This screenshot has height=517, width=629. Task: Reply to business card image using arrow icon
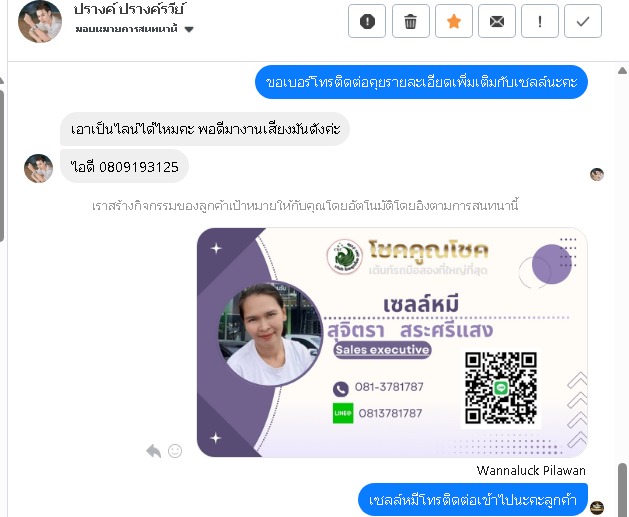click(154, 451)
